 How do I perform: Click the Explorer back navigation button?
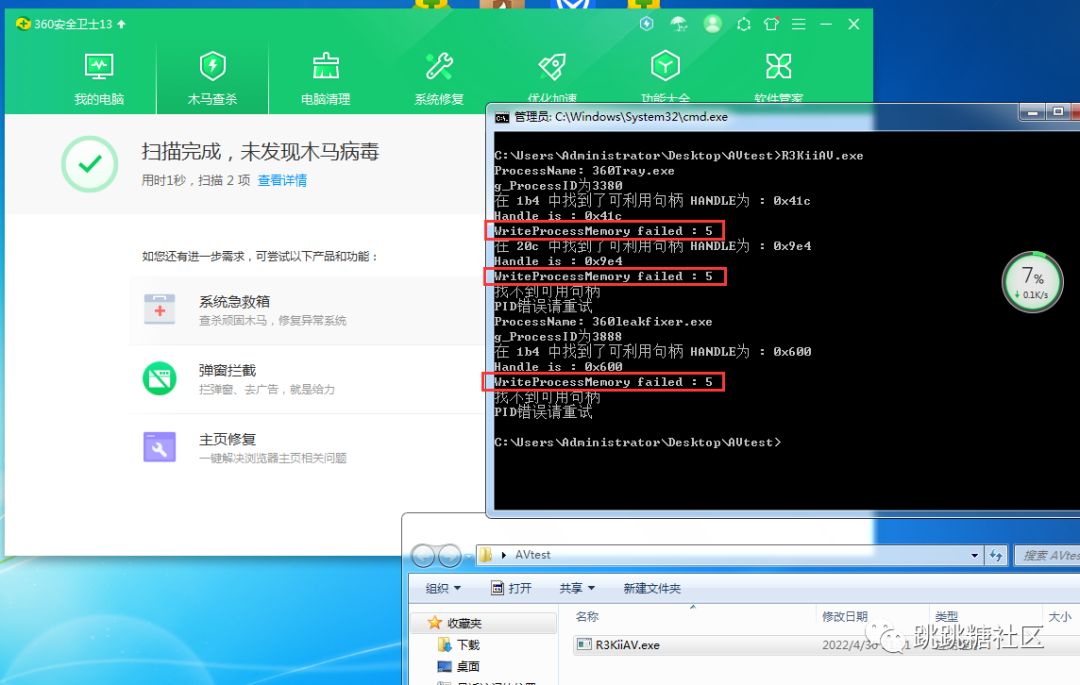[x=424, y=555]
